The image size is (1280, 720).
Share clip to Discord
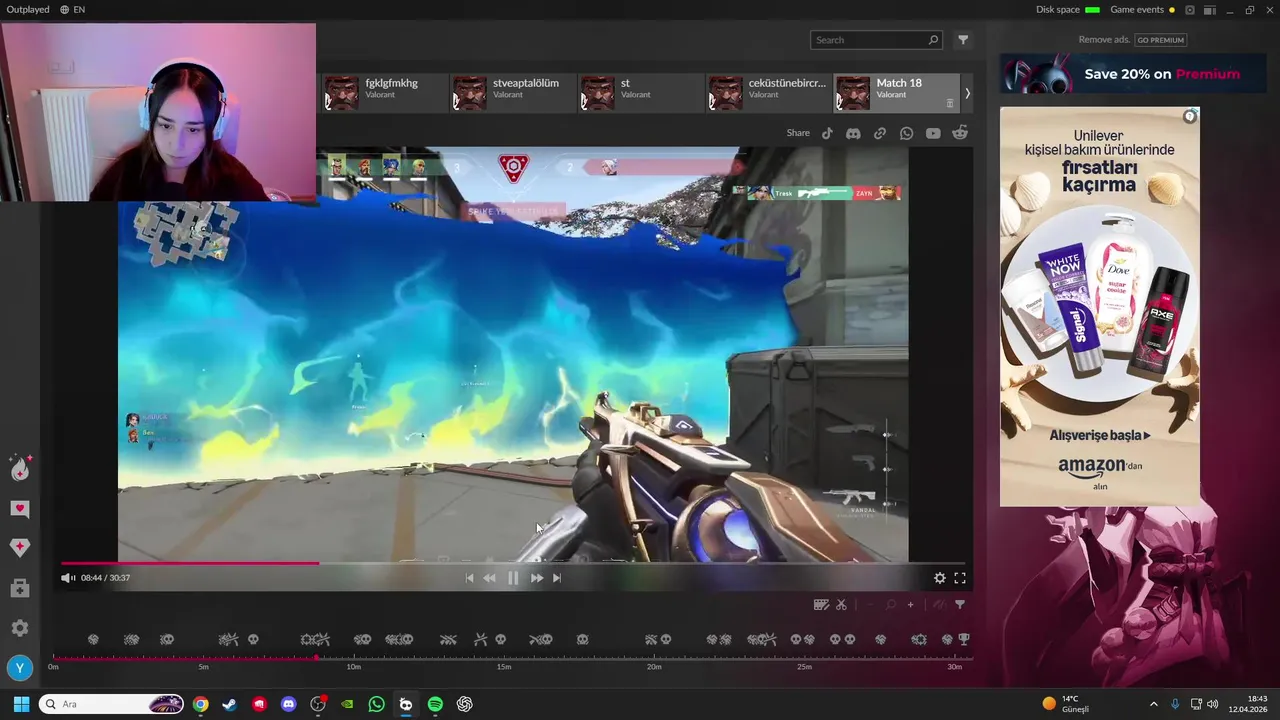pyautogui.click(x=853, y=133)
